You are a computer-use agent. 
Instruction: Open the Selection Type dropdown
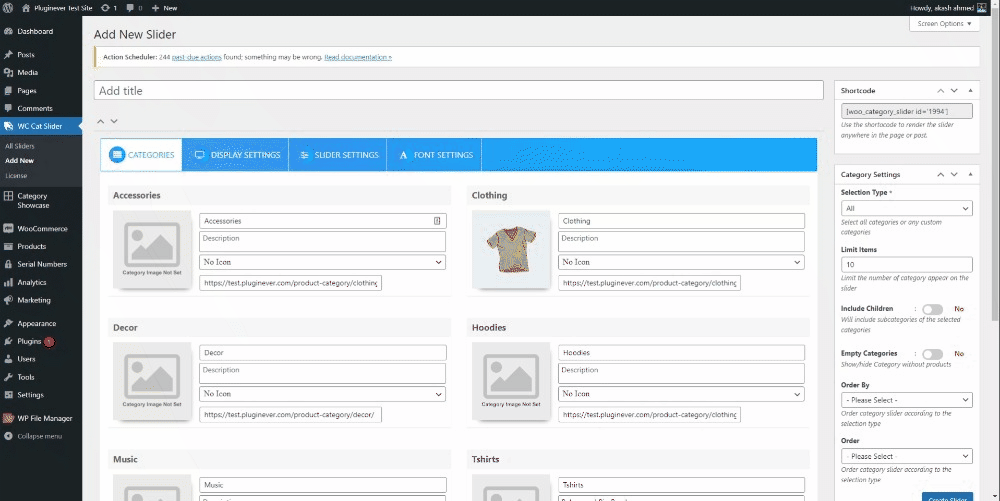click(x=906, y=208)
